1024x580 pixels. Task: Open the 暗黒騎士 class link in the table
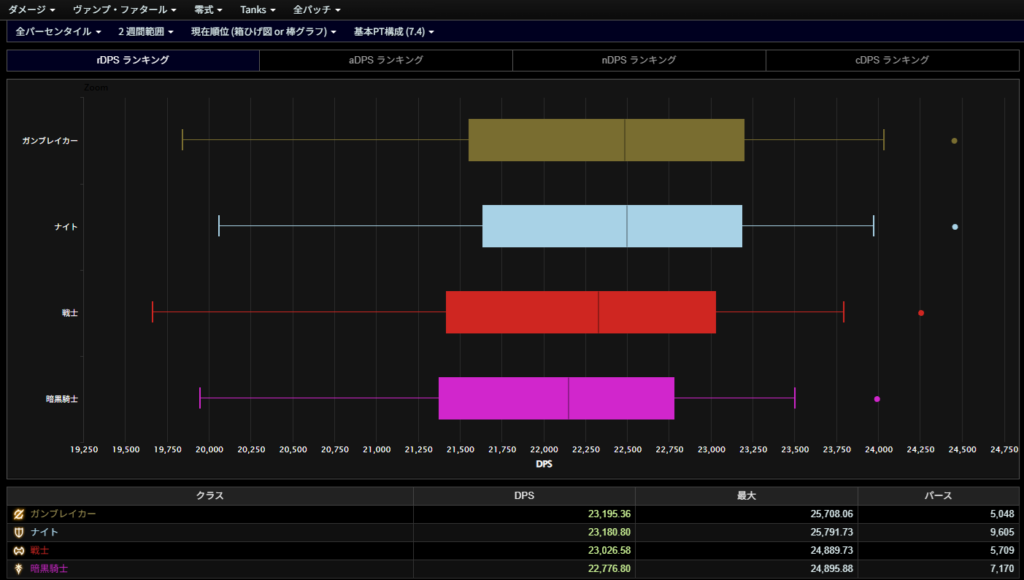point(50,568)
